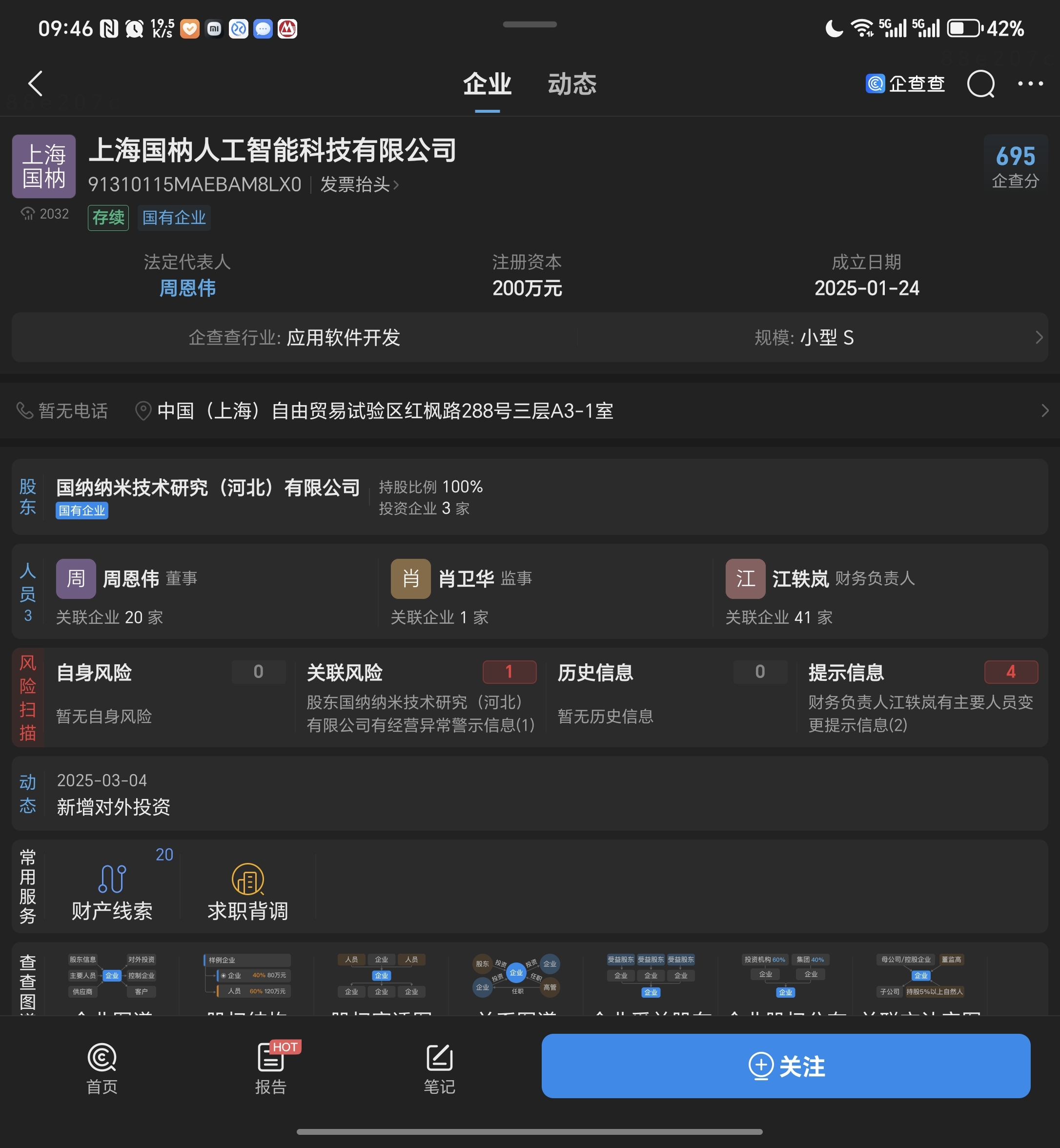Open 江轶岚 关联企业 41 家
This screenshot has width=1060, height=1148.
click(x=779, y=617)
